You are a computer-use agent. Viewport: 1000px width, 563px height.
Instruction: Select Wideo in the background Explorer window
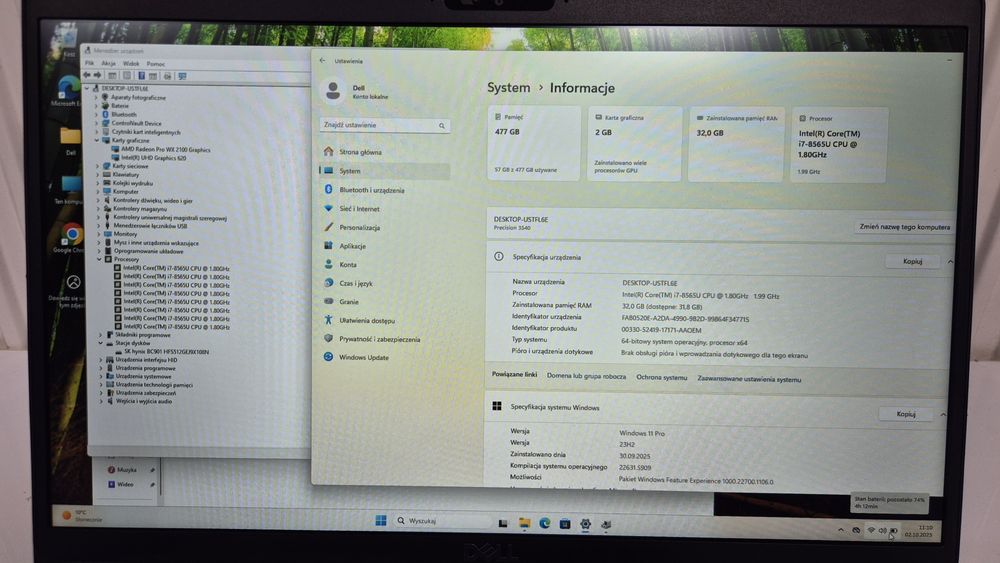coord(124,485)
